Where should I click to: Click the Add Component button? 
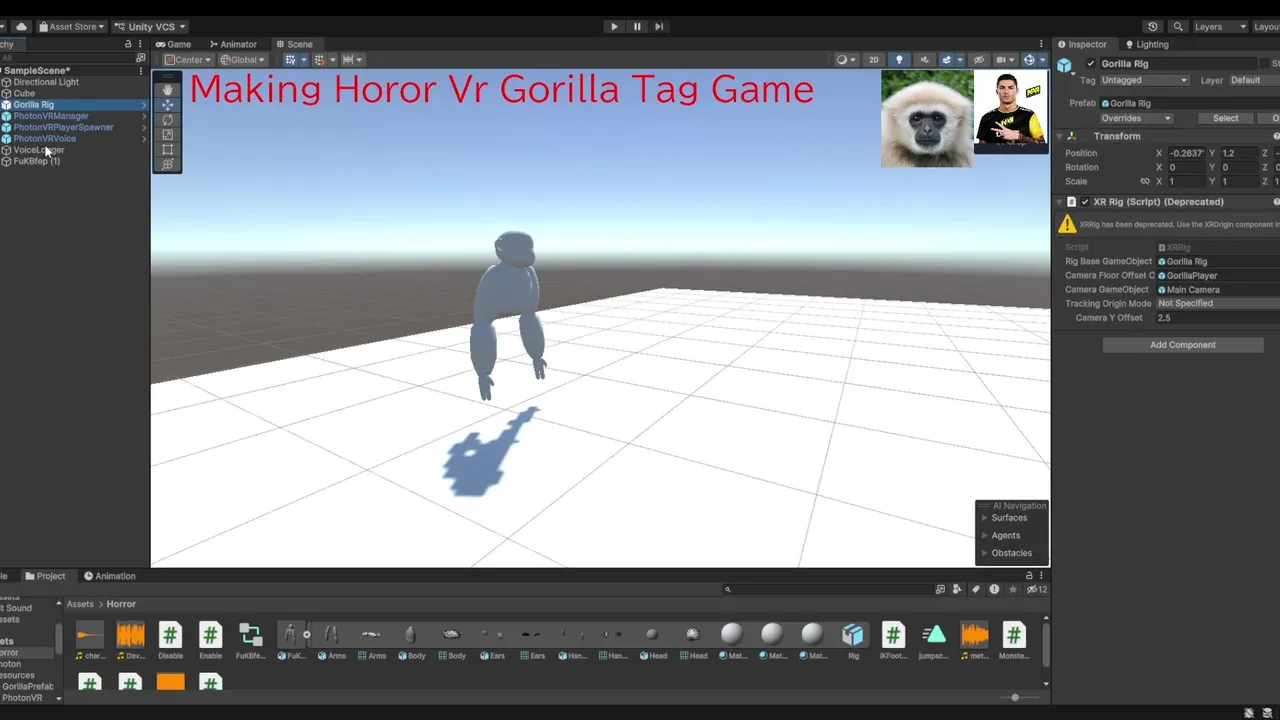click(x=1183, y=345)
